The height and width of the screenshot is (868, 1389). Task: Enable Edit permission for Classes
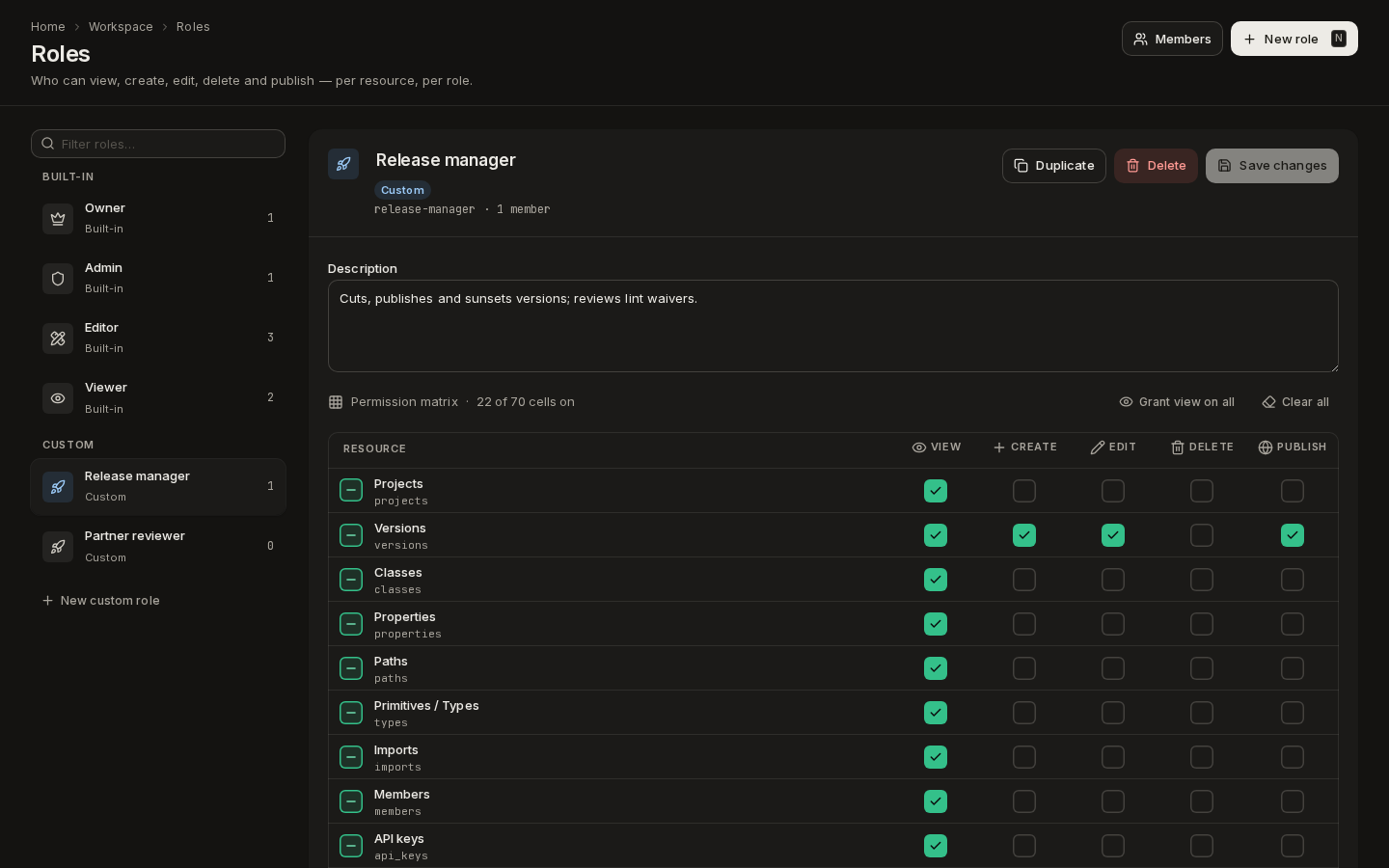pos(1113,580)
